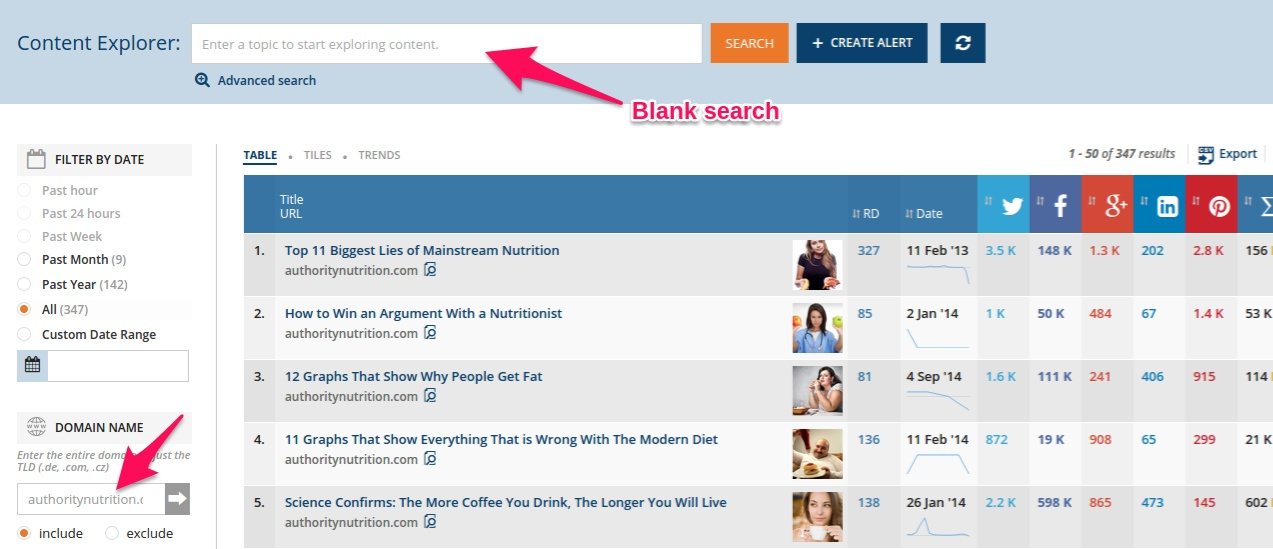1273x549 pixels.
Task: Click Twitter count 3.5 K
Action: [x=1000, y=251]
